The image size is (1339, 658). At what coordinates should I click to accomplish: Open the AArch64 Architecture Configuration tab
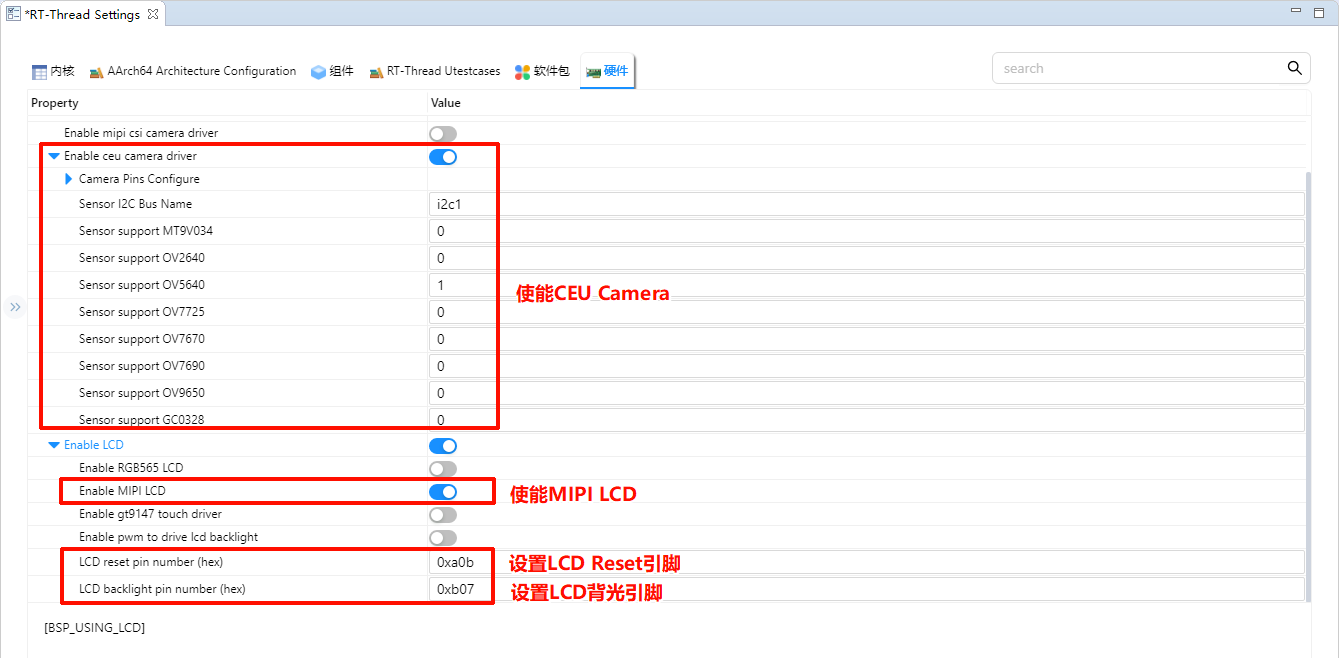[x=201, y=71]
